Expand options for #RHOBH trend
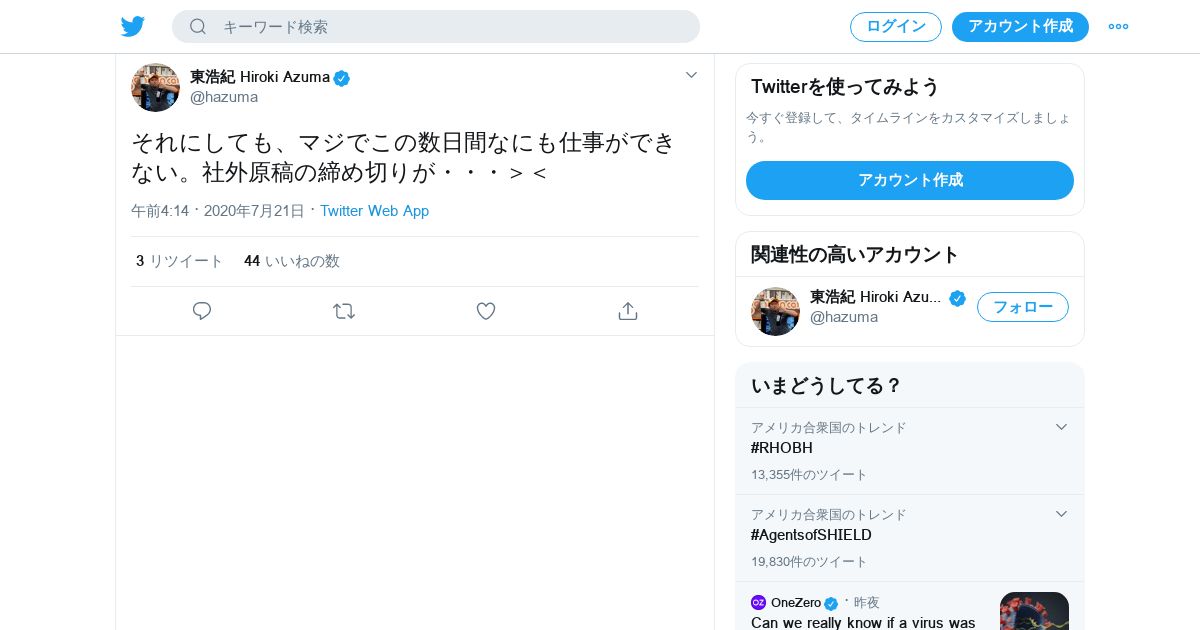The width and height of the screenshot is (1200, 630). (x=1061, y=427)
